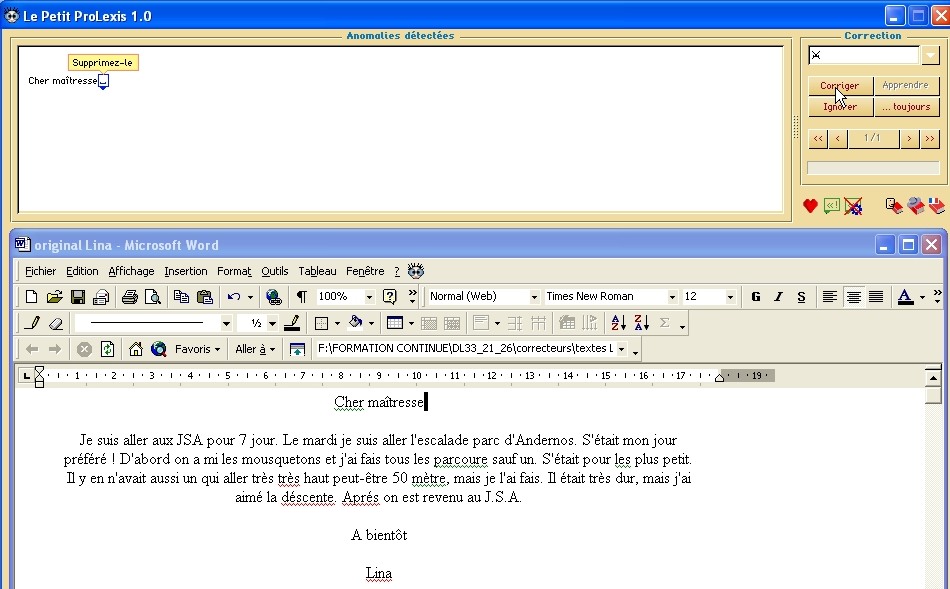Open the Edition menu
950x589 pixels.
coord(82,271)
